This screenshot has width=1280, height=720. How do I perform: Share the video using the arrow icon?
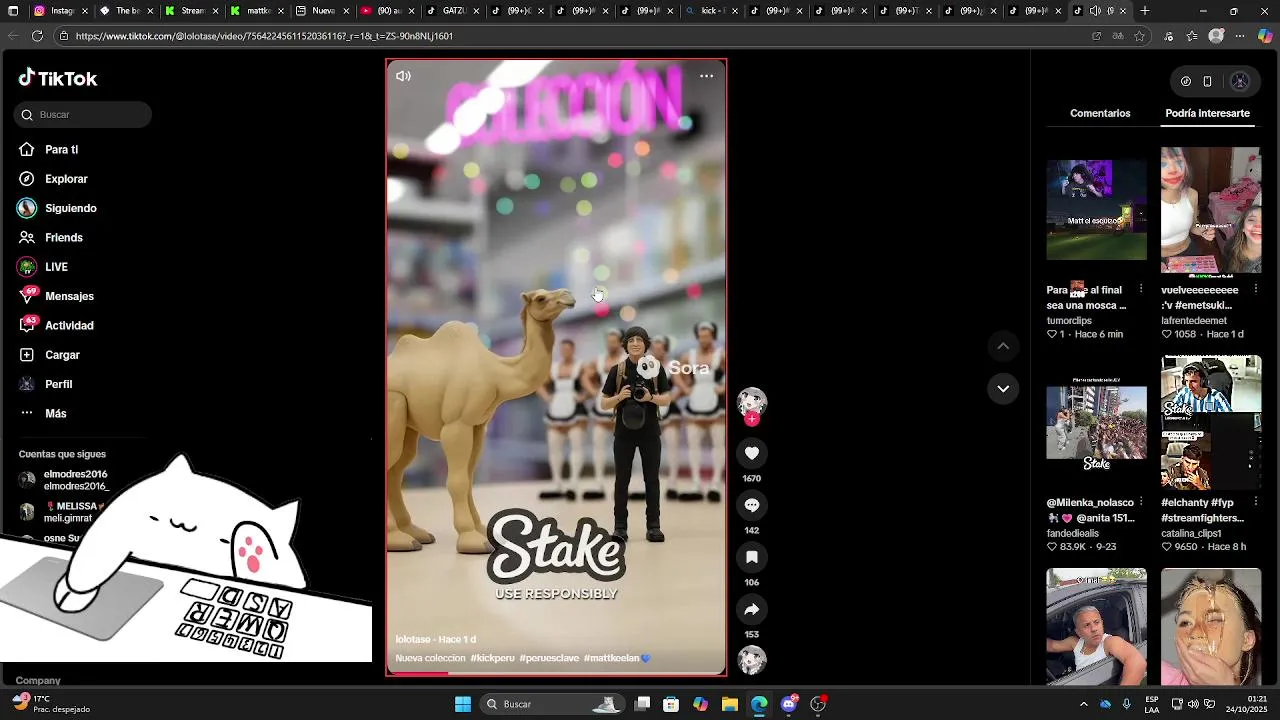point(752,609)
